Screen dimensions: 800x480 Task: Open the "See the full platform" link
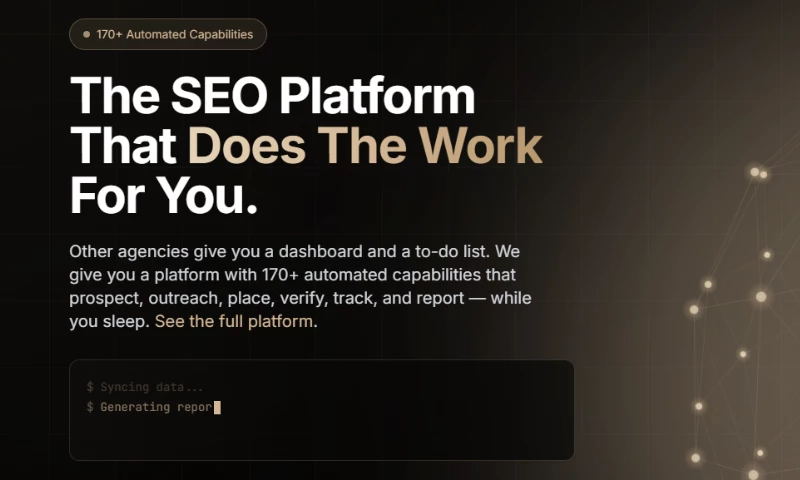click(x=235, y=322)
